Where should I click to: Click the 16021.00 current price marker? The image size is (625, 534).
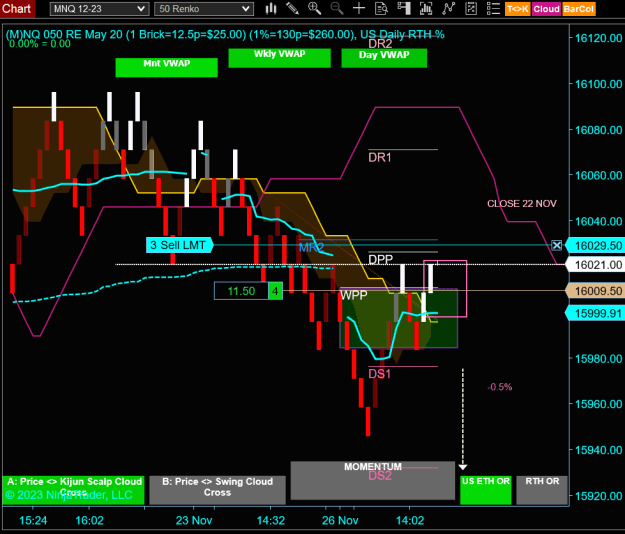pyautogui.click(x=595, y=265)
